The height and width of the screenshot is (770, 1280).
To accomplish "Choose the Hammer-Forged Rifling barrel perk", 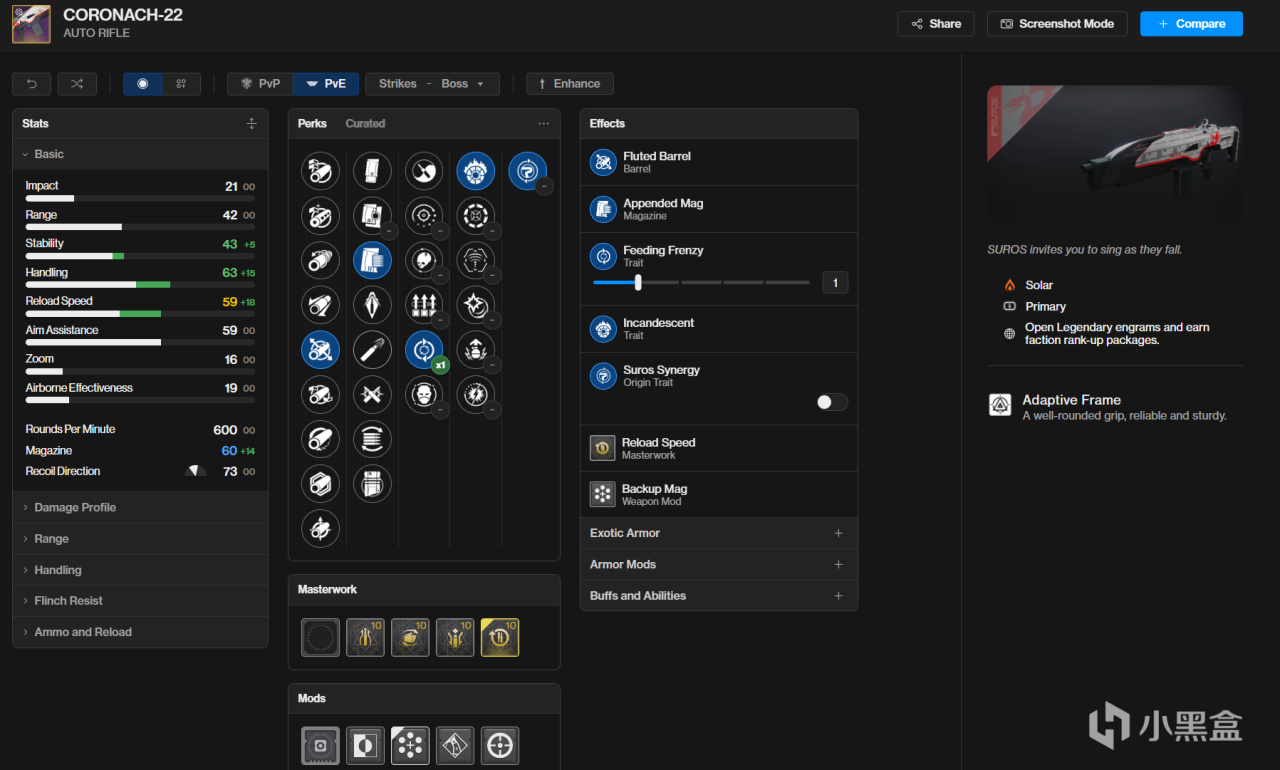I will [320, 439].
